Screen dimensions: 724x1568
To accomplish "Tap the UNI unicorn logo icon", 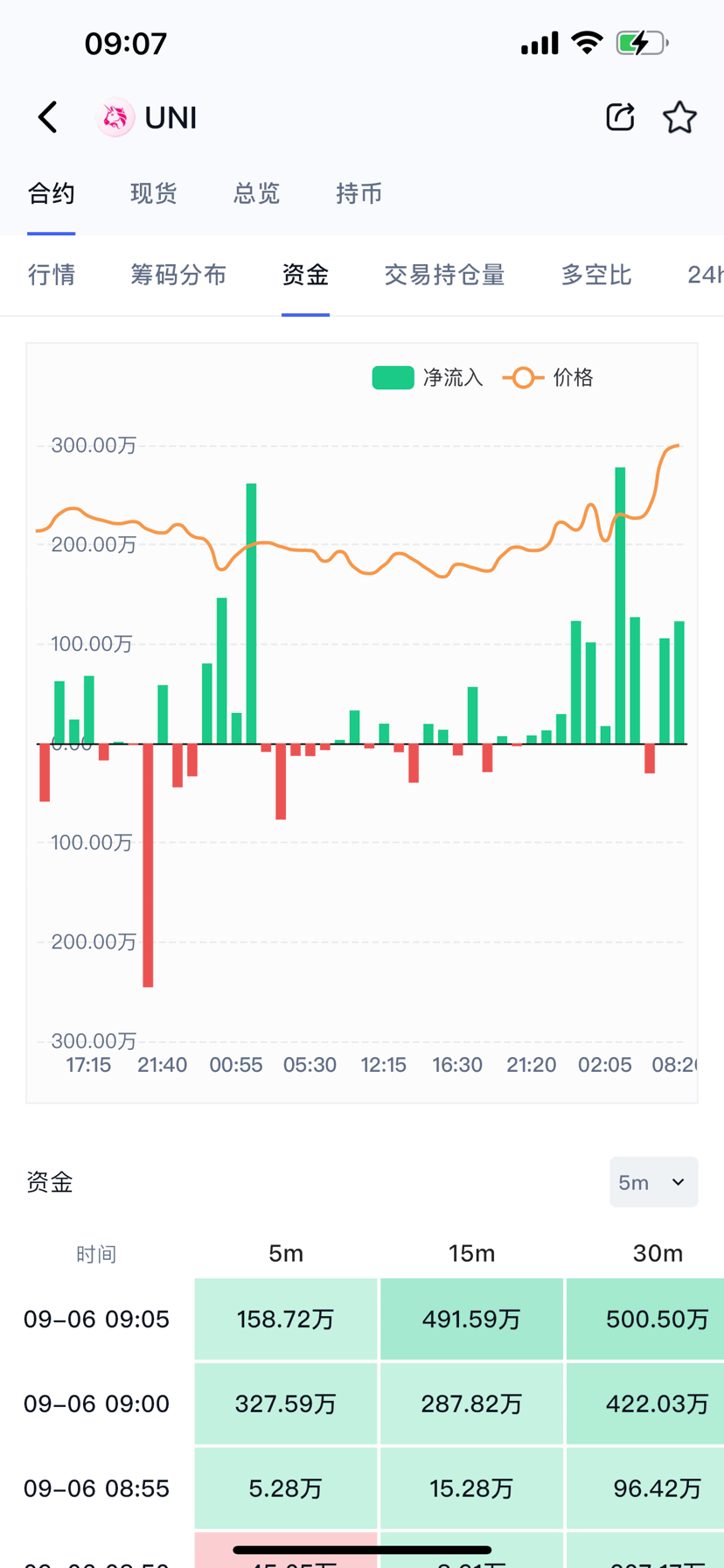I will pyautogui.click(x=115, y=117).
